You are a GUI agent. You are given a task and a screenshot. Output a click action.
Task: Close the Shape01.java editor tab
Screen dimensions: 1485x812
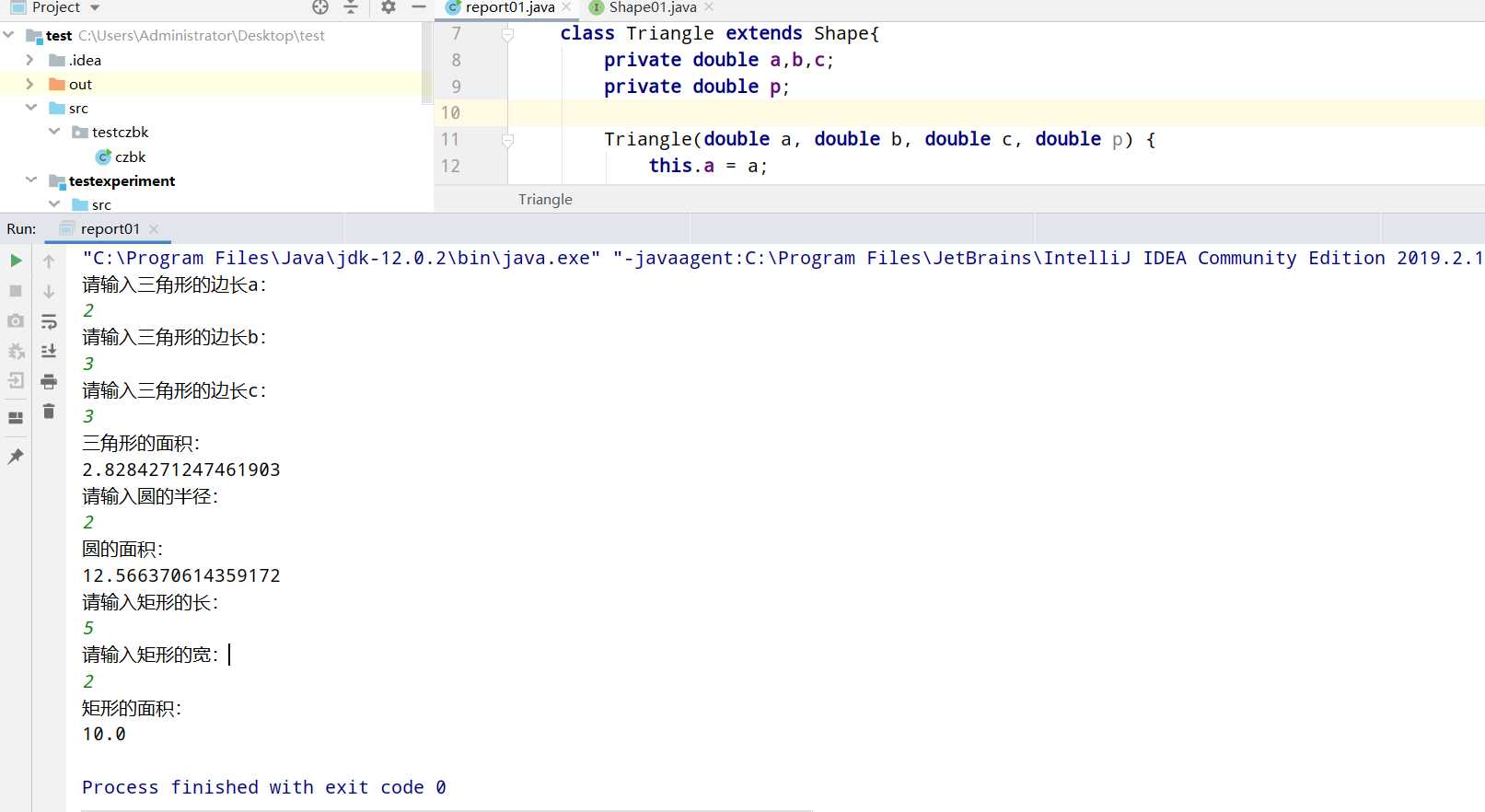coord(709,7)
